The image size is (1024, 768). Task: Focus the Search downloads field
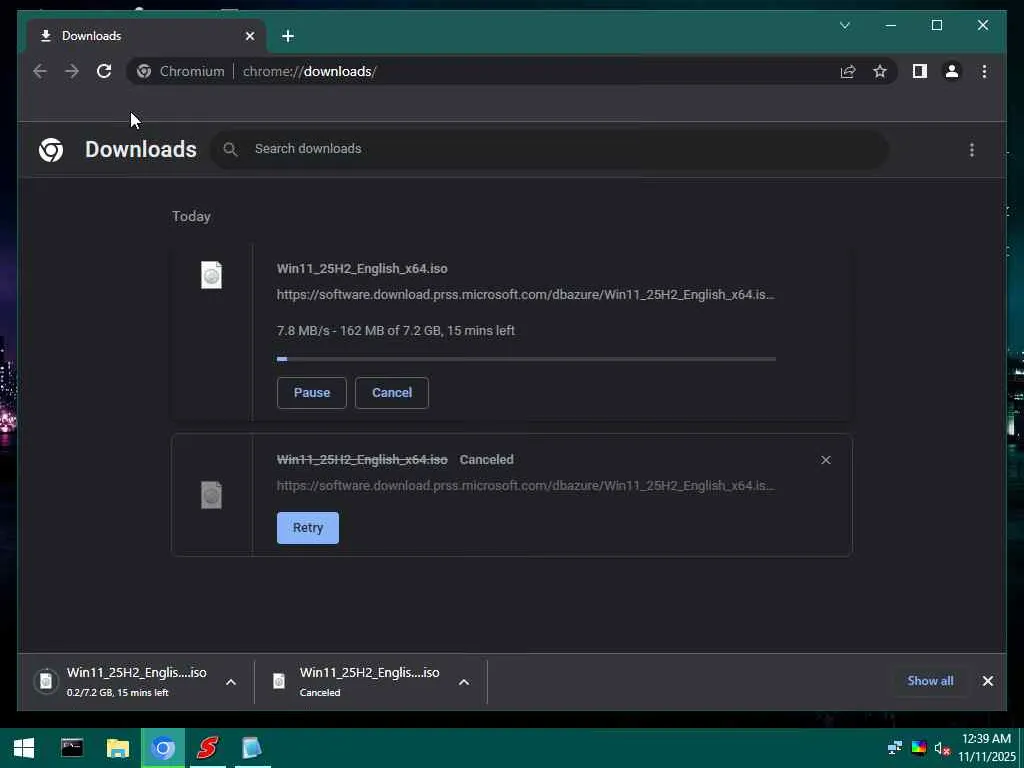tap(549, 150)
